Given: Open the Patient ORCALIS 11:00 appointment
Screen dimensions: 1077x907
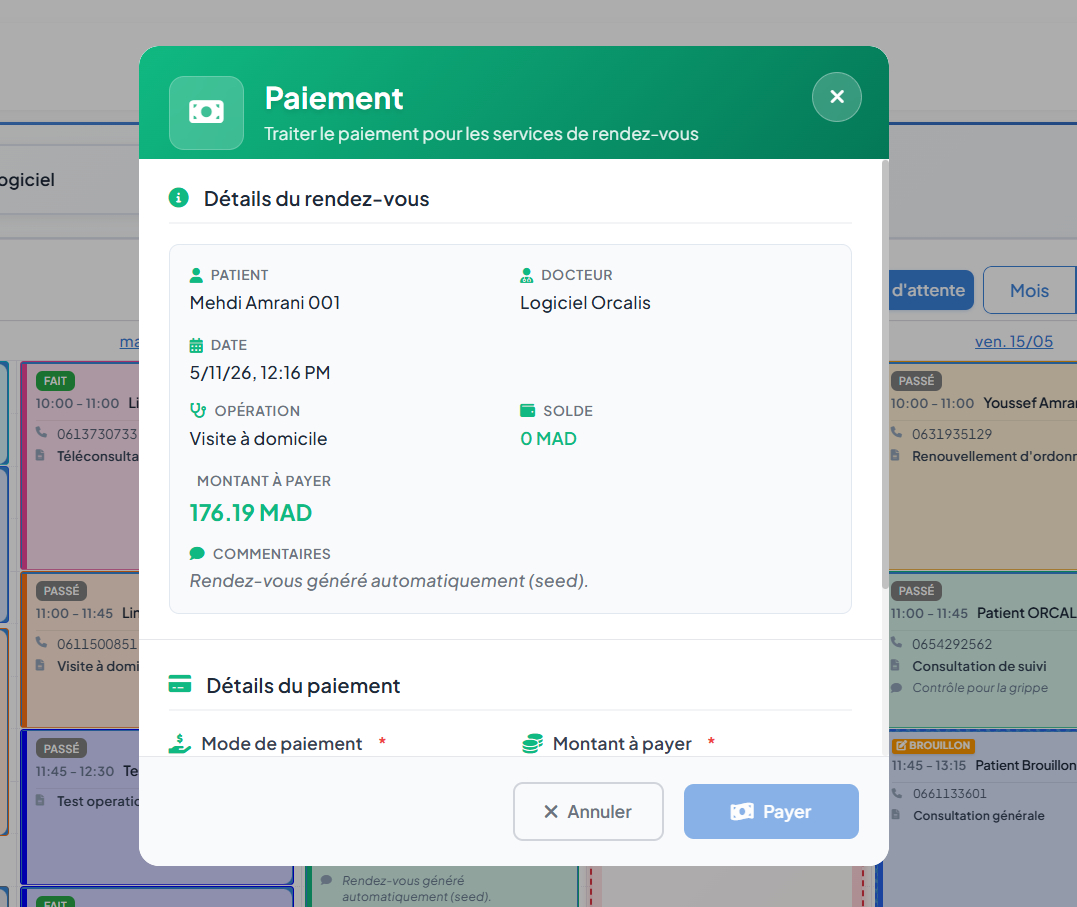Looking at the screenshot, I should 982,649.
